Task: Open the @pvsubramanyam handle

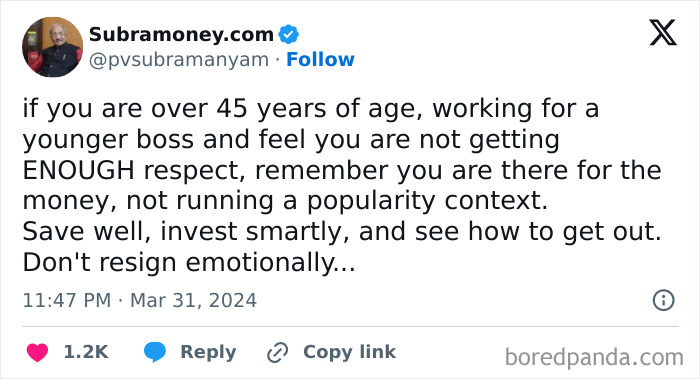Action: tap(179, 60)
